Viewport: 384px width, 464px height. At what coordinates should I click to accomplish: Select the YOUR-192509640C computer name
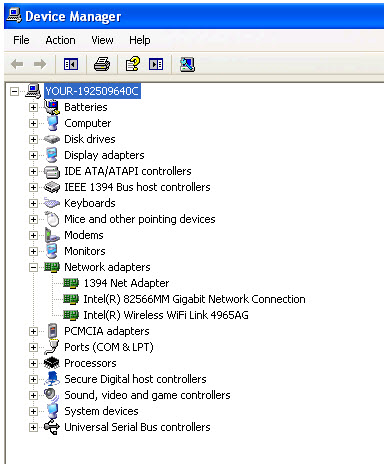coord(92,91)
